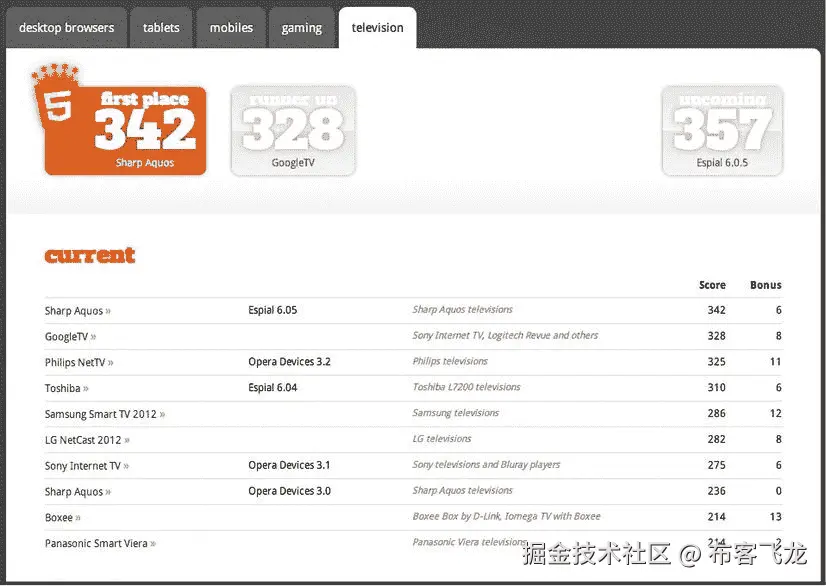This screenshot has width=826, height=586.
Task: Click the score 310 for Toshiba
Action: tap(716, 388)
